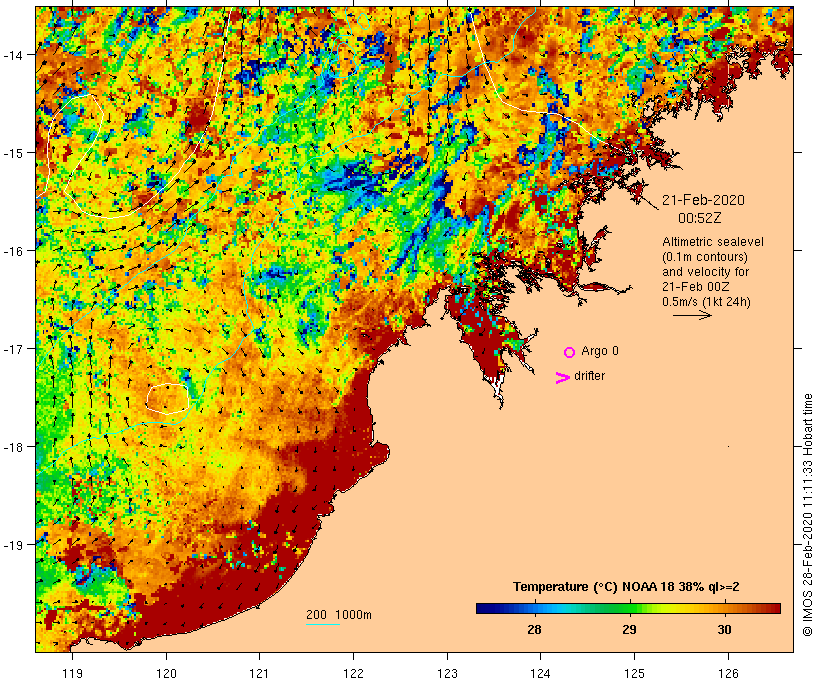The image size is (820, 680).
Task: Click the 'drifter' legend label
Action: point(589,376)
